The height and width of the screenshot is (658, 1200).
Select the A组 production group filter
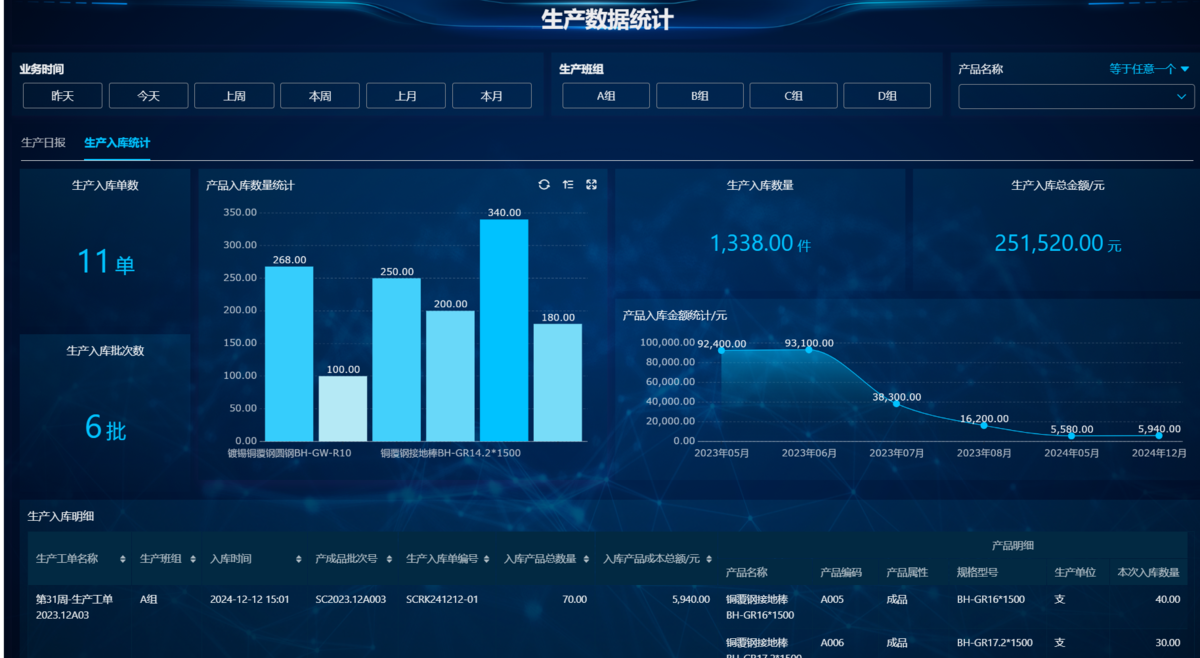[605, 95]
